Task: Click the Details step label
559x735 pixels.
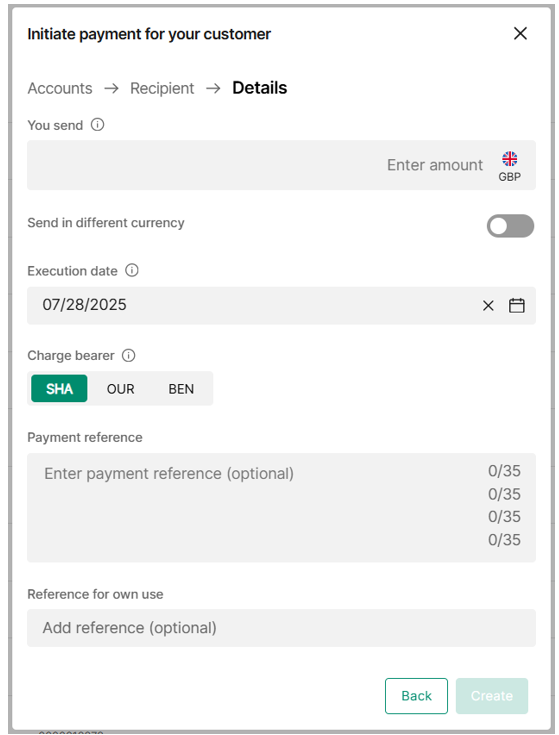Action: pos(260,88)
